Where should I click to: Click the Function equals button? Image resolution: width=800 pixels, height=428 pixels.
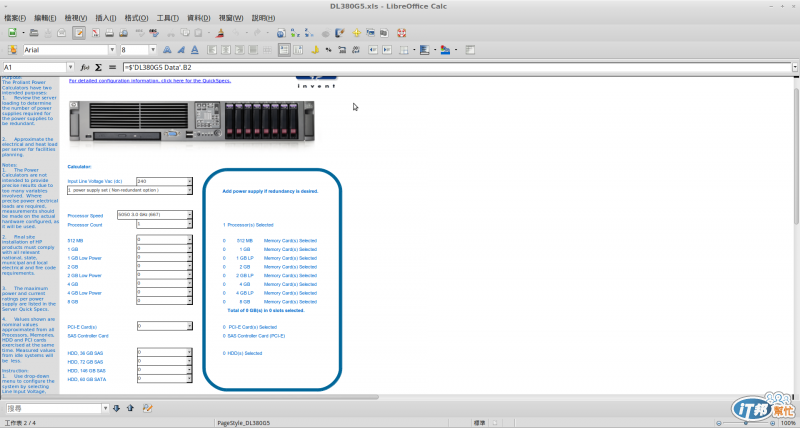tap(112, 67)
